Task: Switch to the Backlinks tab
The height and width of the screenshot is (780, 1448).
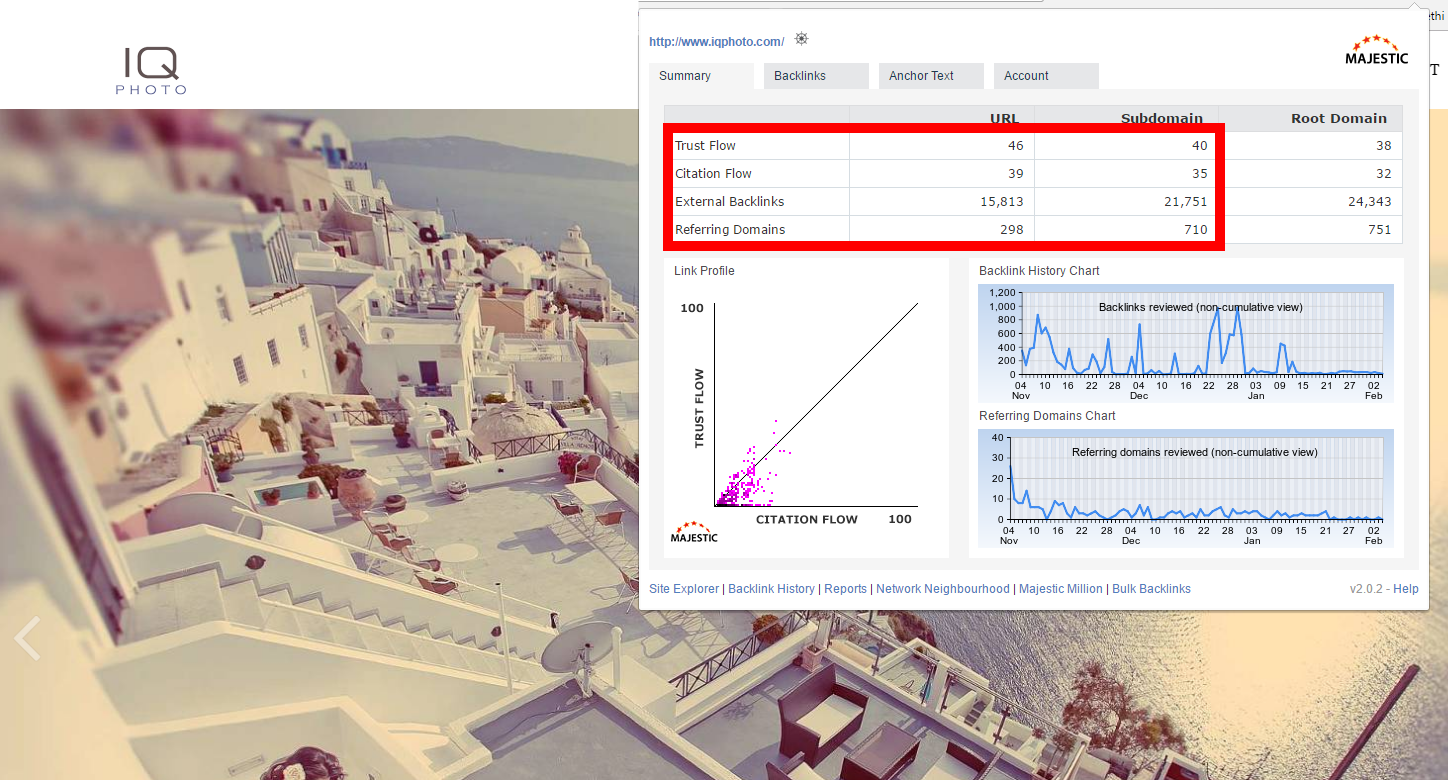Action: pyautogui.click(x=816, y=76)
